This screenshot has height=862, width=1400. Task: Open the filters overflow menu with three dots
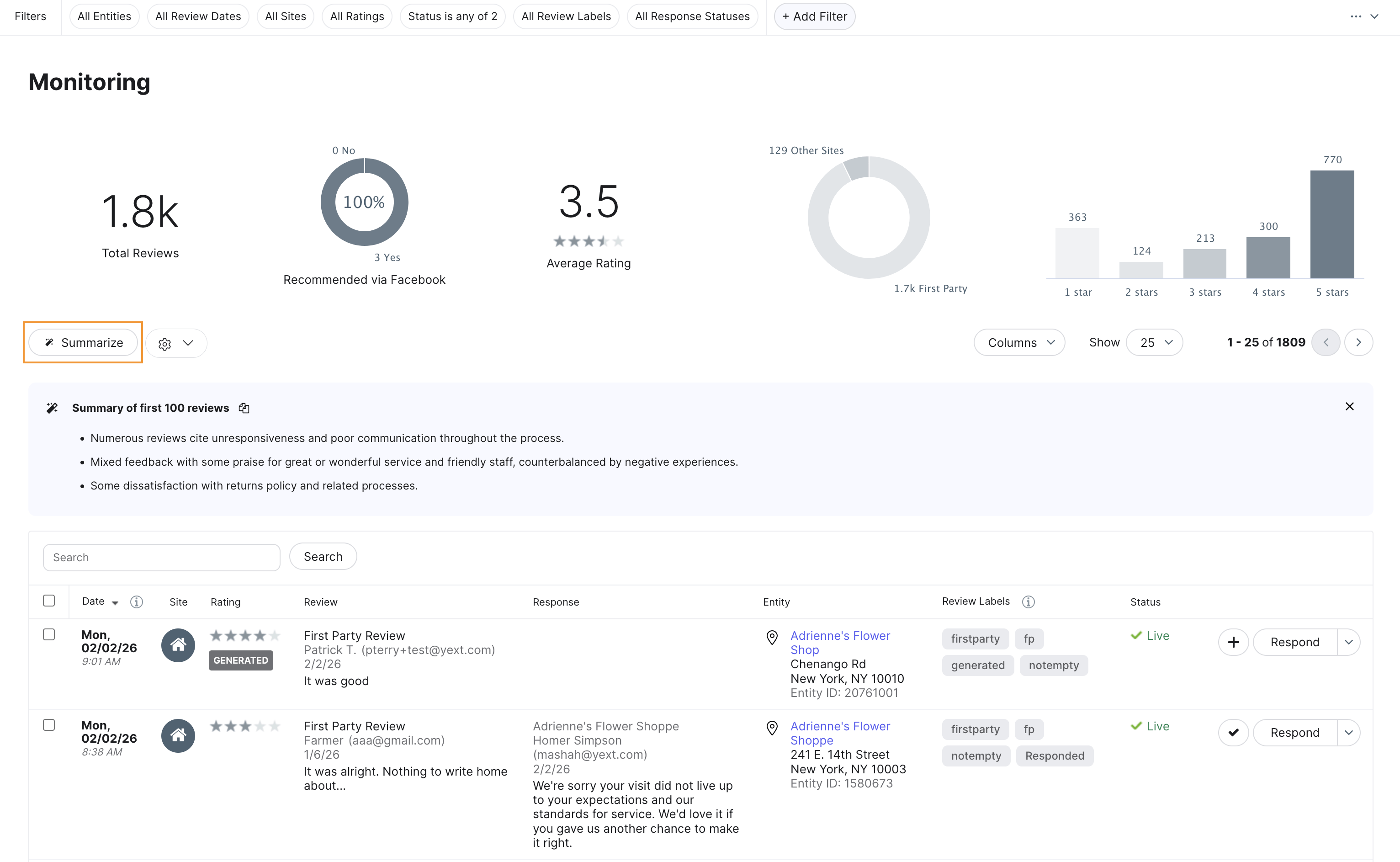point(1356,16)
